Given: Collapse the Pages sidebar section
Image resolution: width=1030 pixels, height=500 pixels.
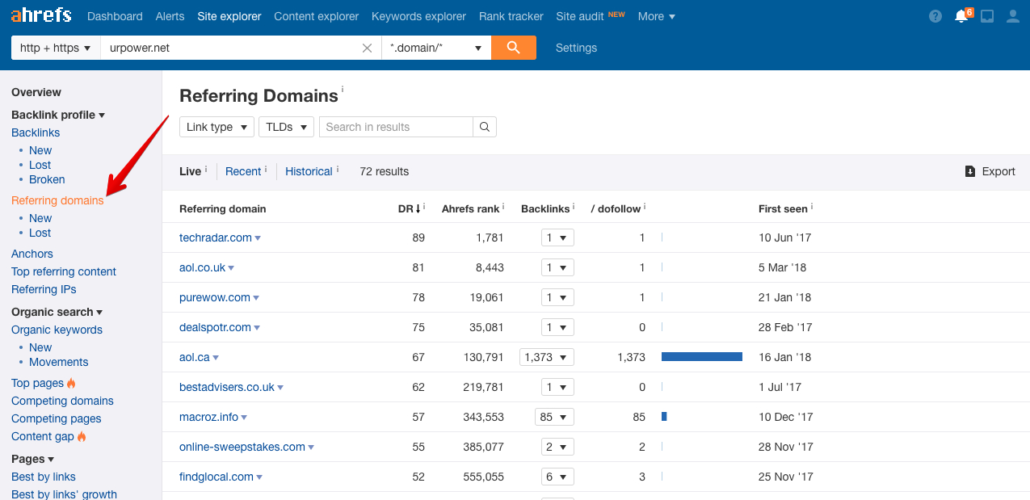Looking at the screenshot, I should (x=33, y=459).
